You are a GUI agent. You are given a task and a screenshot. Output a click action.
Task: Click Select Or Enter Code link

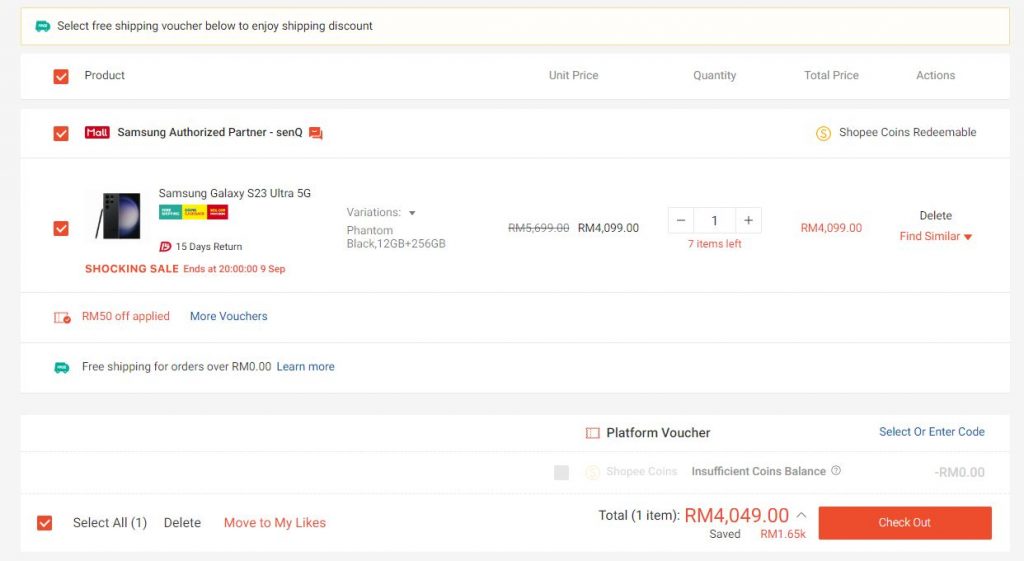click(931, 432)
